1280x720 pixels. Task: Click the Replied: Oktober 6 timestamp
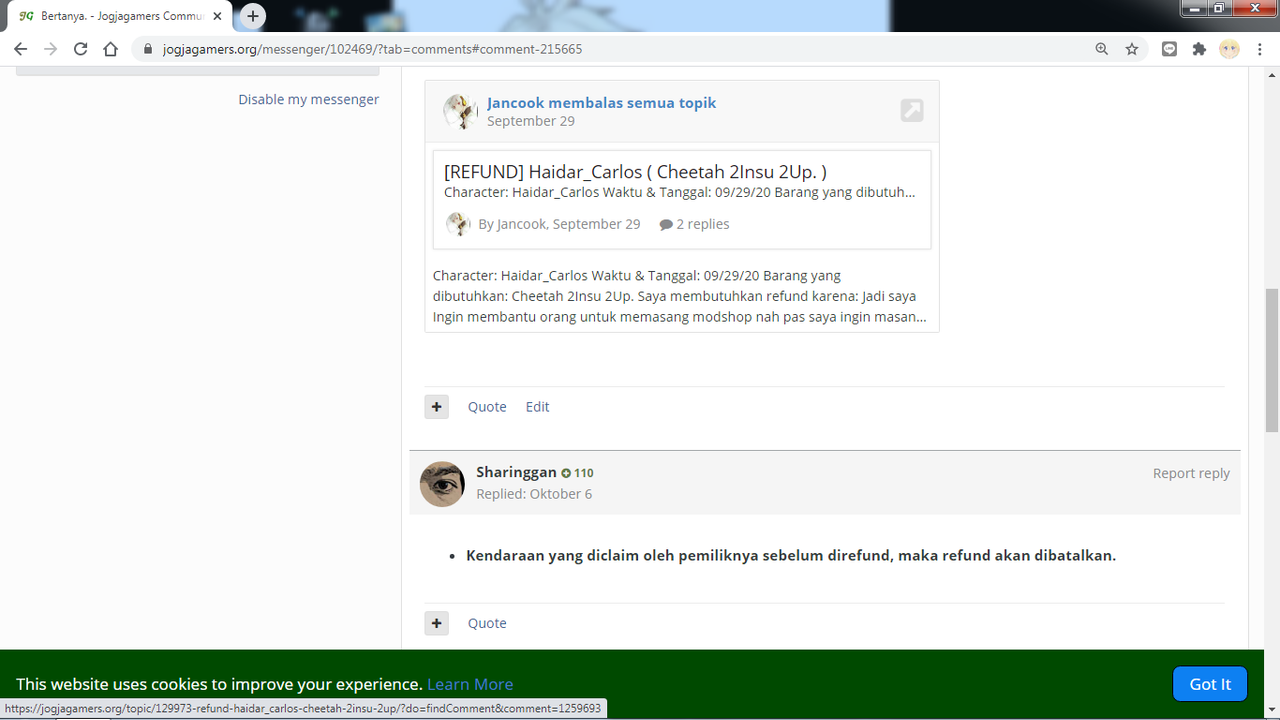click(534, 494)
